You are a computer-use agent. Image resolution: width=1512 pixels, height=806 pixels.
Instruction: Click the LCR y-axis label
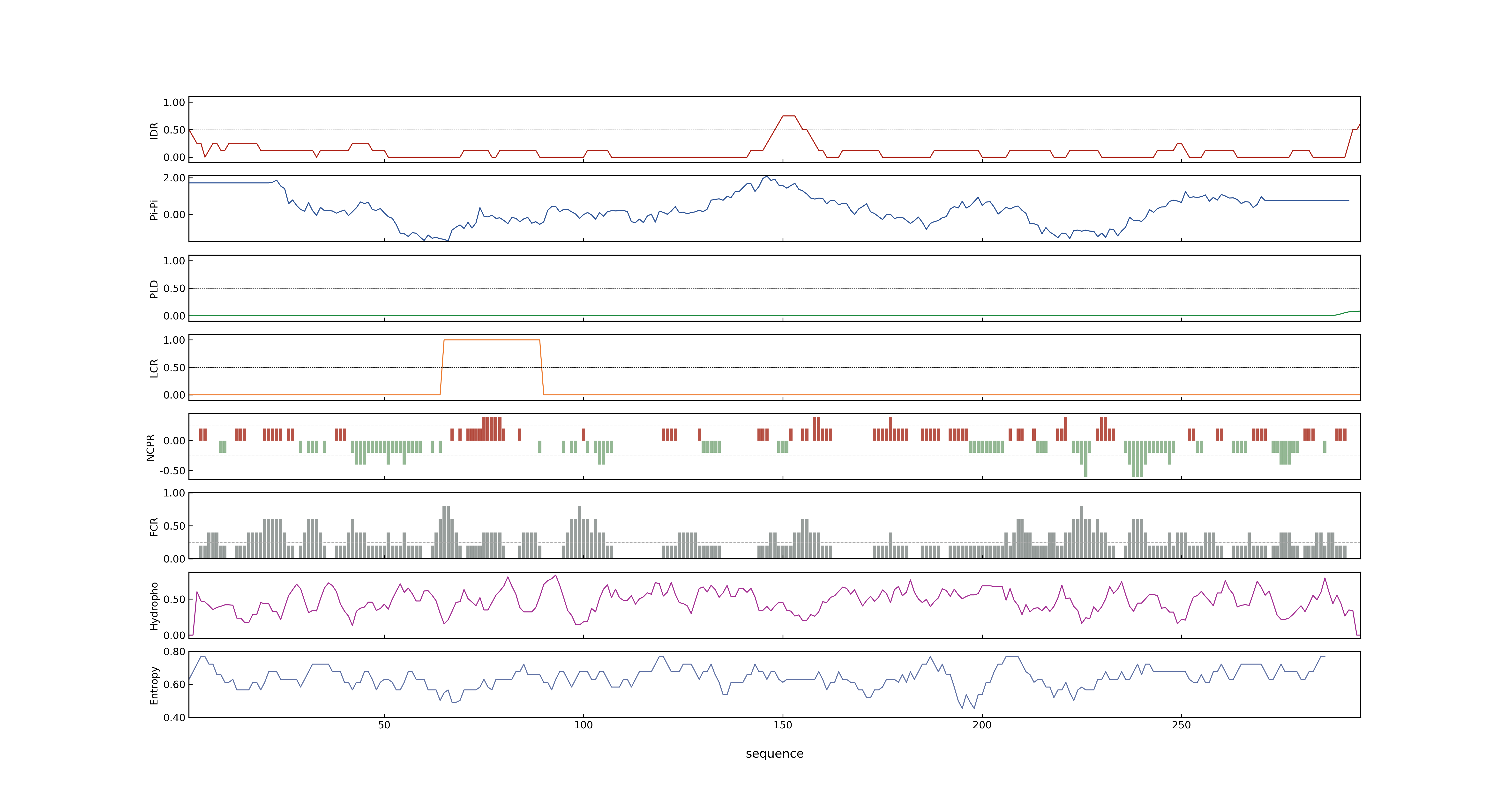click(154, 368)
